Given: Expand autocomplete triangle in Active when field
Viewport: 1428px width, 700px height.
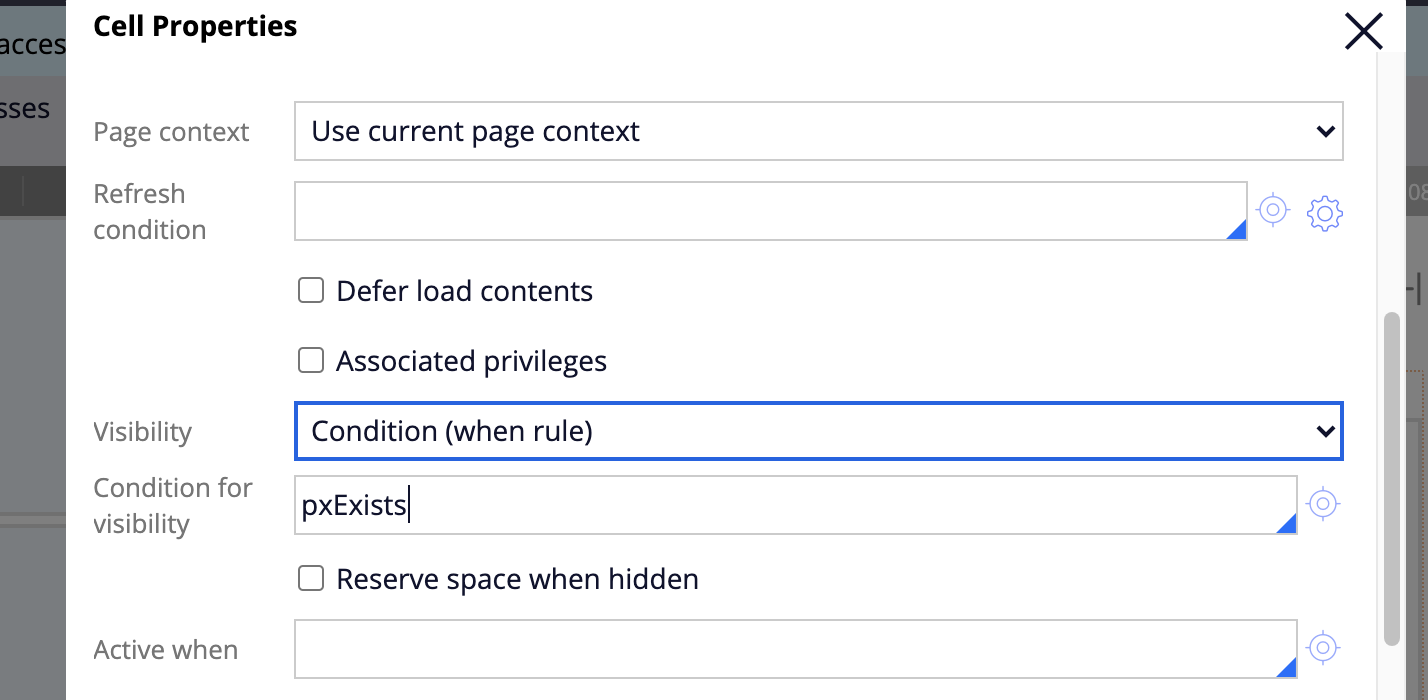Looking at the screenshot, I should tap(1286, 668).
